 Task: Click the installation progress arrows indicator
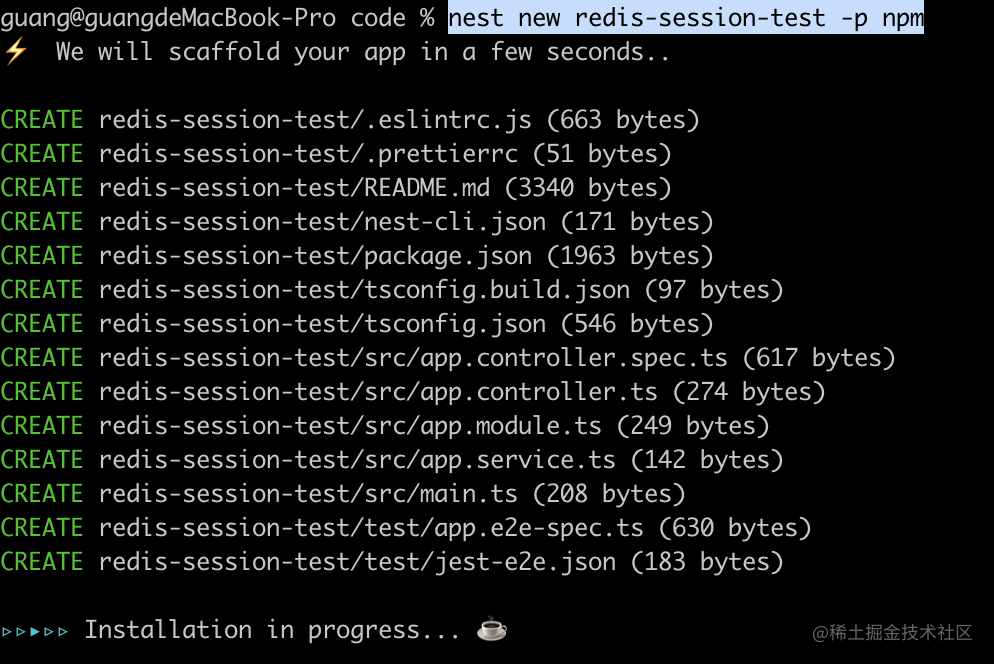(35, 631)
